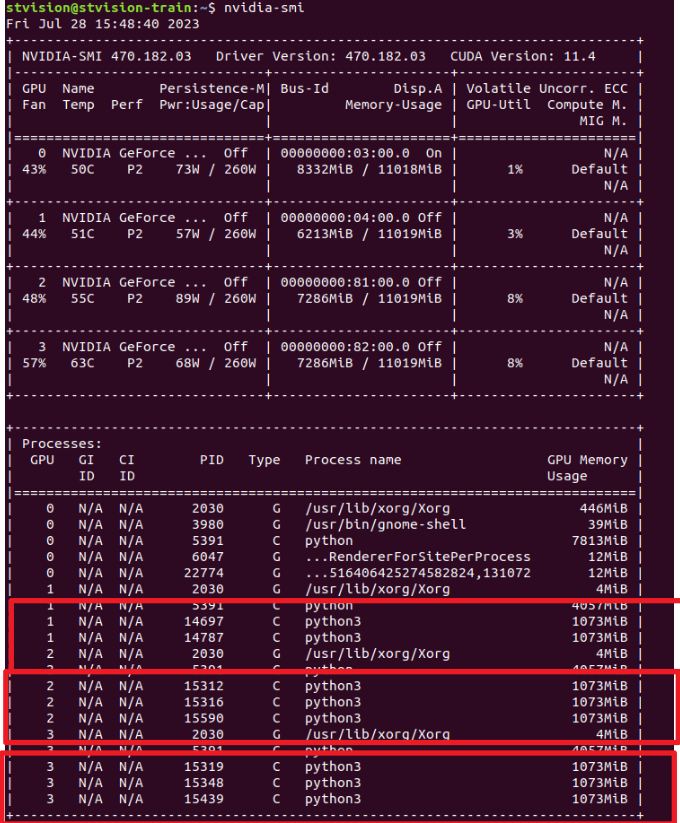Click the Type column header
The height and width of the screenshot is (823, 680).
coord(264,460)
